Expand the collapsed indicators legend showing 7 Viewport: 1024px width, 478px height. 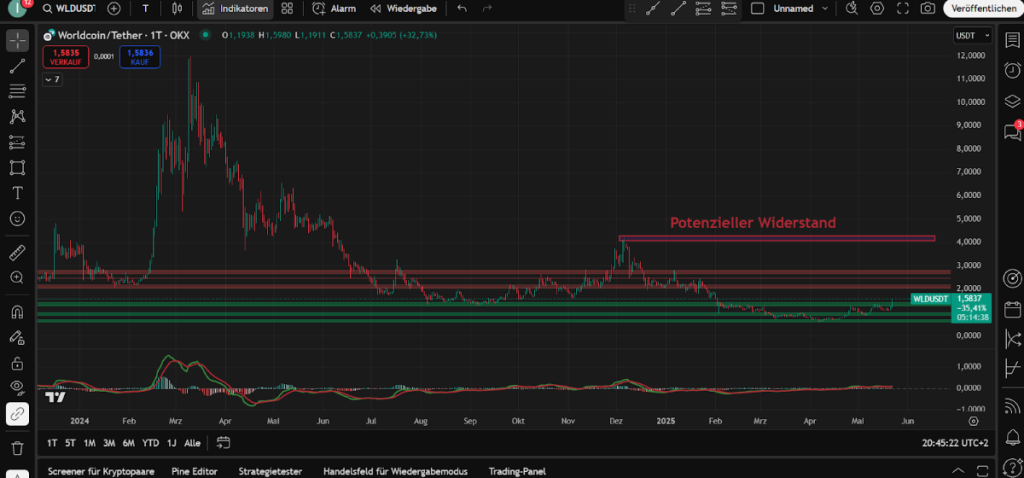pyautogui.click(x=52, y=78)
